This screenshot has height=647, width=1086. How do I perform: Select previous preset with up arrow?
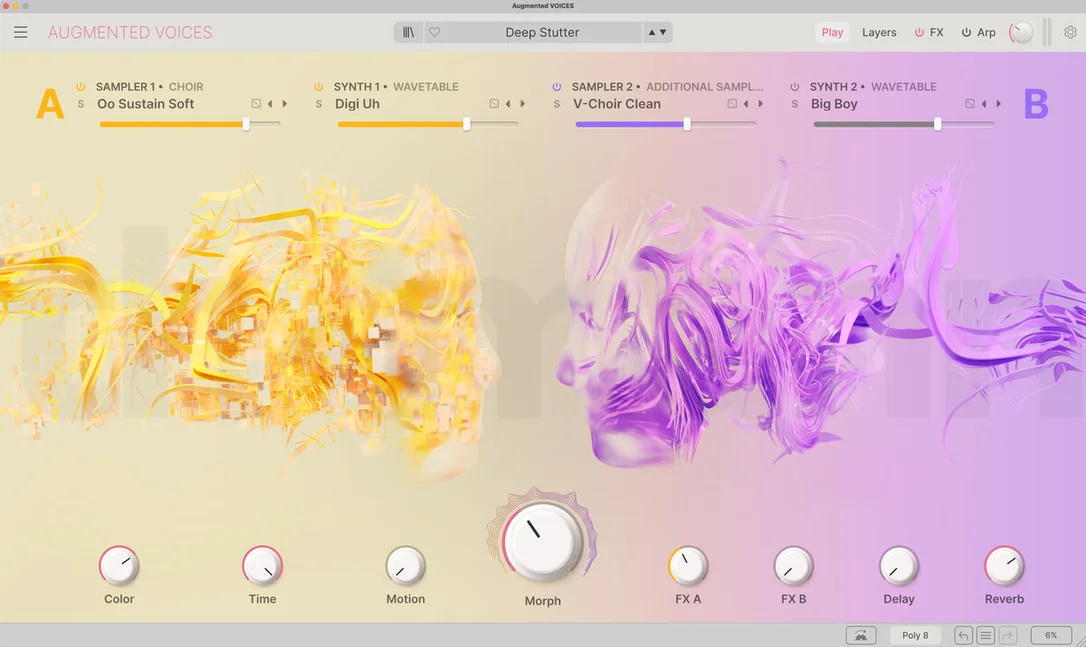pyautogui.click(x=651, y=32)
